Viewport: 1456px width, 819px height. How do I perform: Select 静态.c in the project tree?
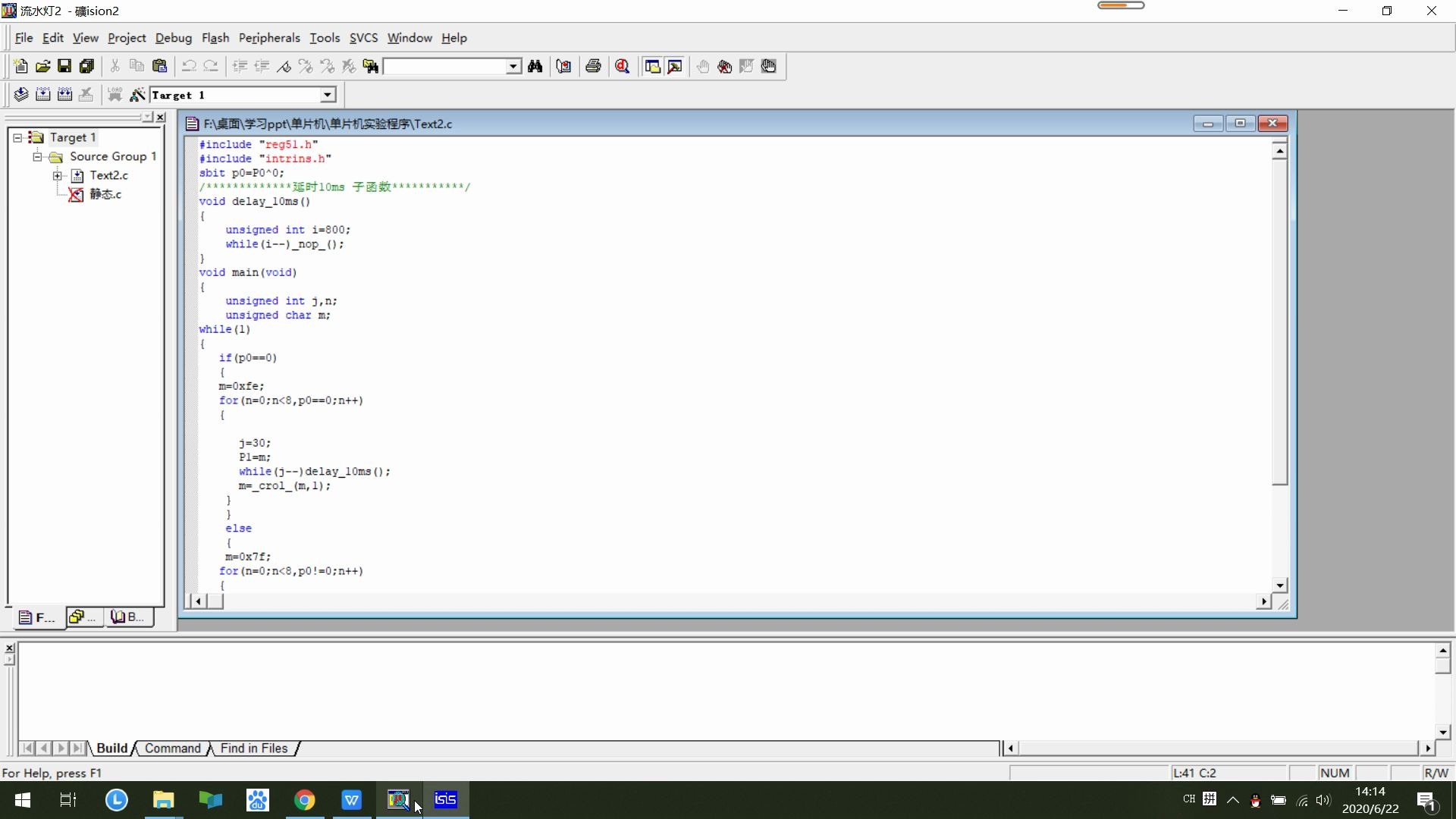click(105, 195)
